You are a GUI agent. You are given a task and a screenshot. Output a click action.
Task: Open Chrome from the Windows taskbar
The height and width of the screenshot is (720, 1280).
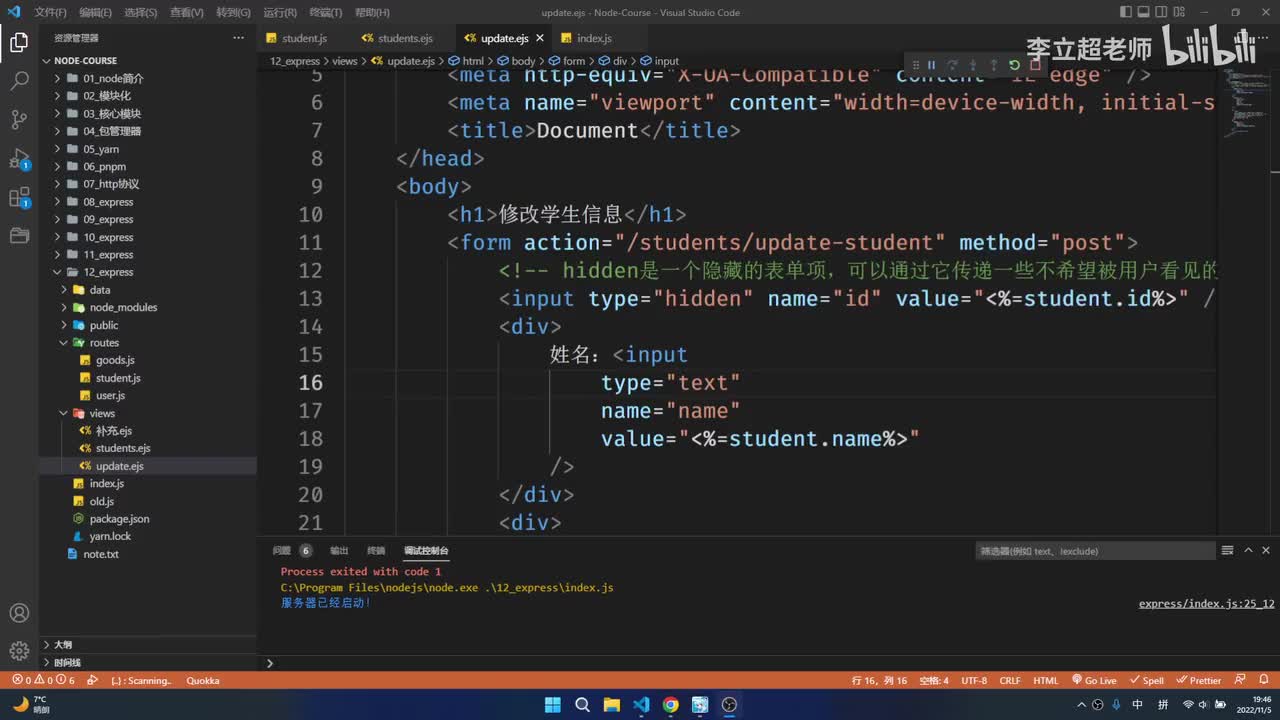point(670,705)
